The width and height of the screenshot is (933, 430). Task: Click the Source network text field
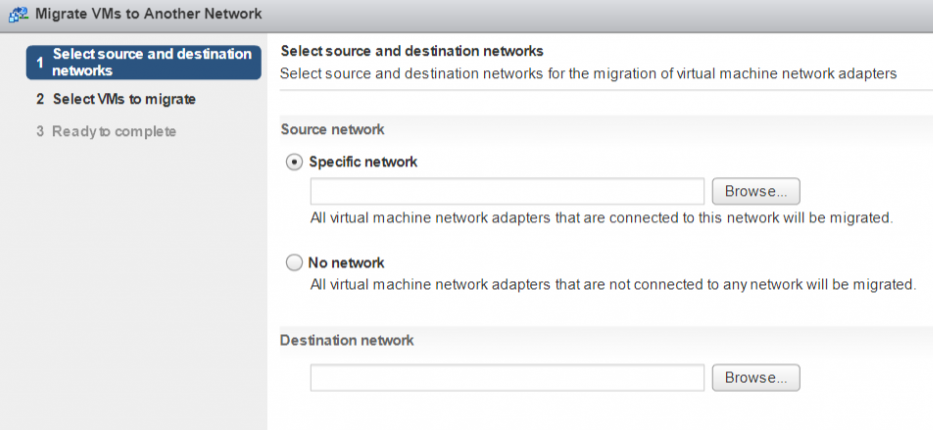(507, 191)
